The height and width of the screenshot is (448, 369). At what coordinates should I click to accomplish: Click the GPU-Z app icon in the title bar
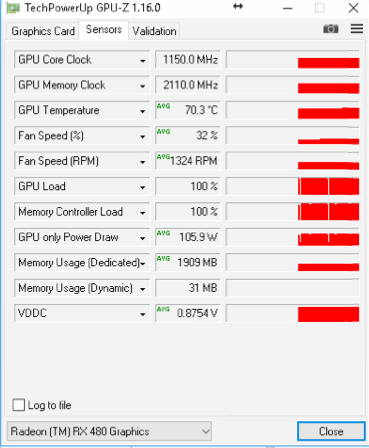pos(13,8)
